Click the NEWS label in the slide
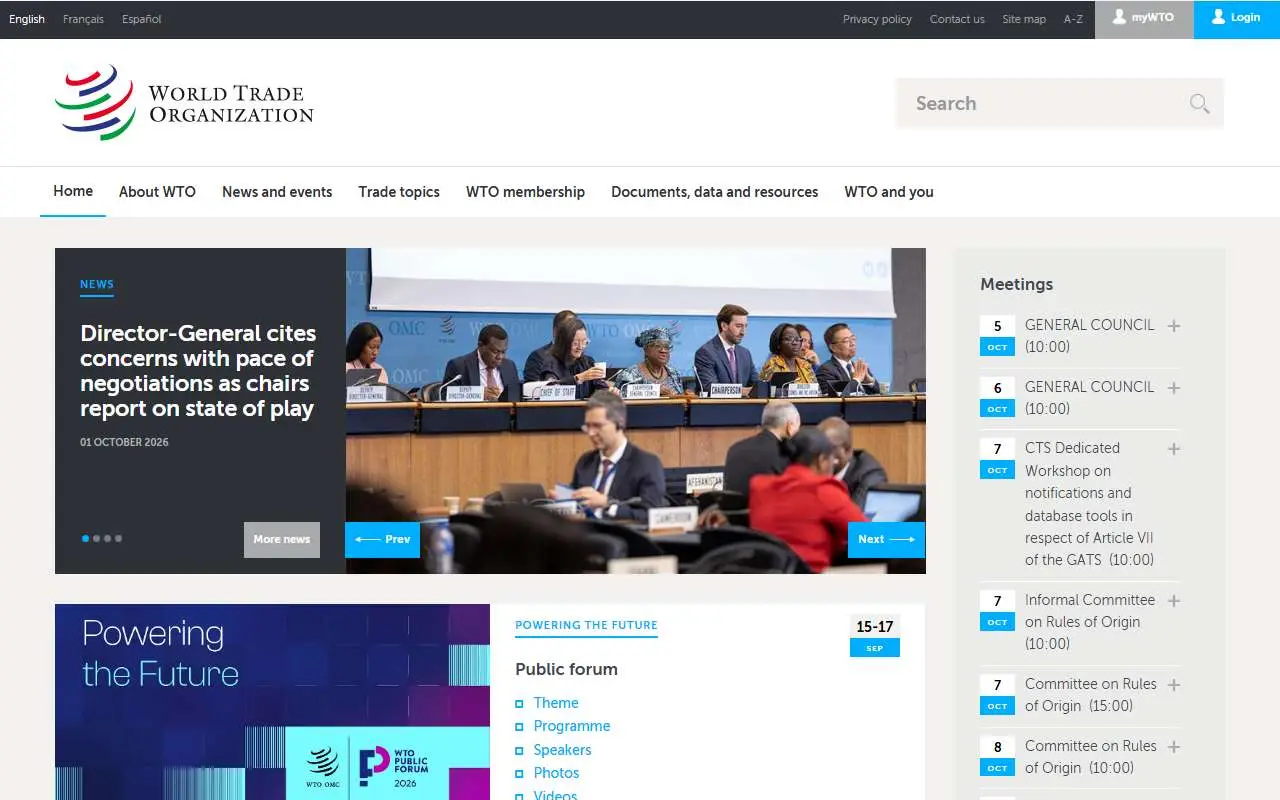This screenshot has height=800, width=1280. [97, 284]
